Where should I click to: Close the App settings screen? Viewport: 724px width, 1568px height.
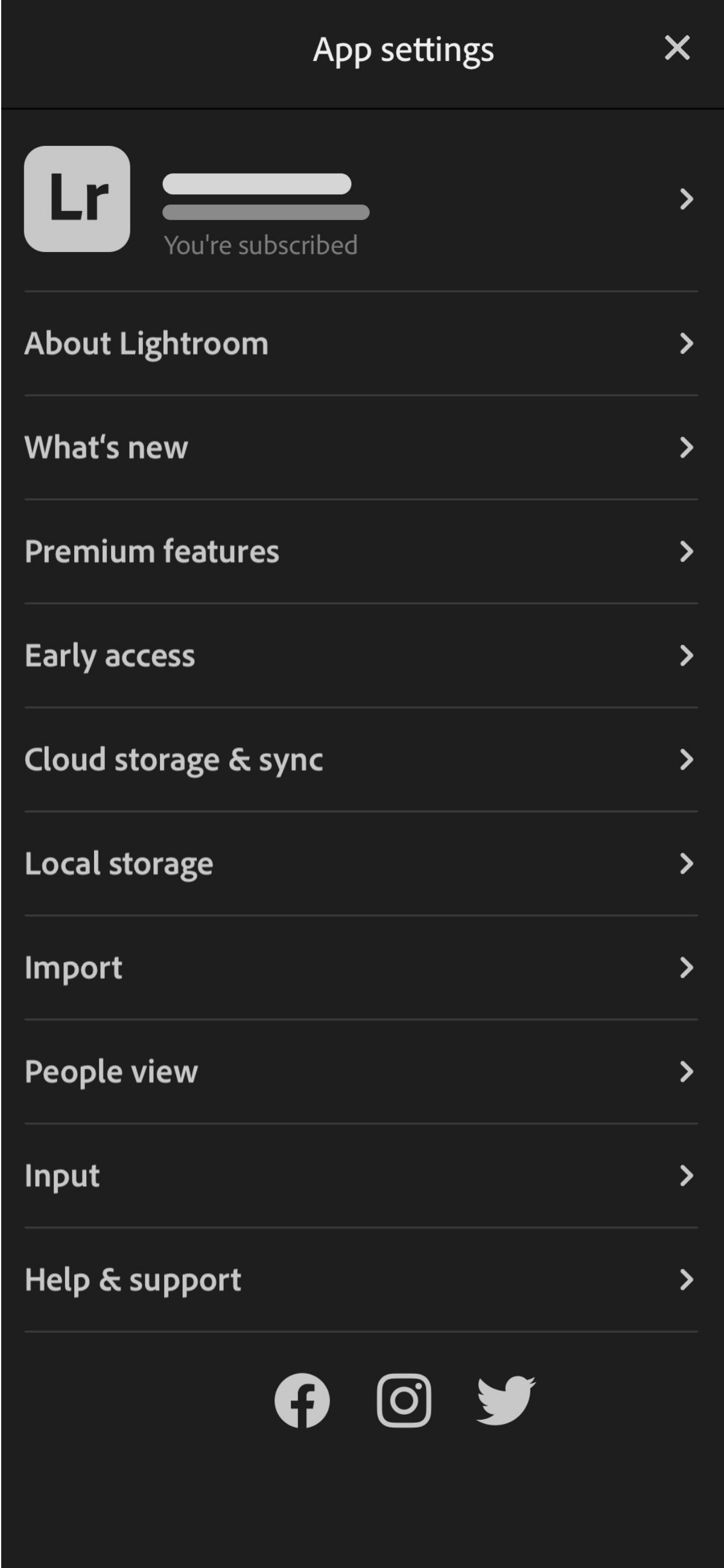677,48
